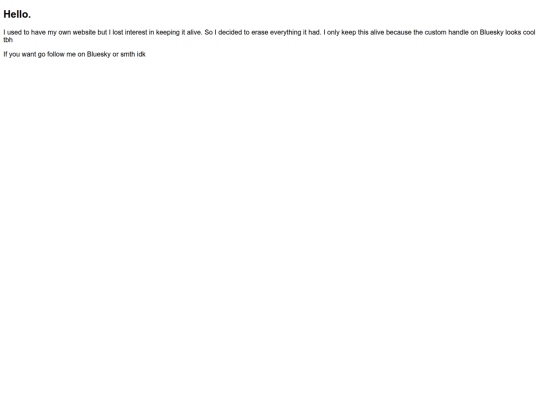The width and height of the screenshot is (540, 405).
Task: Click the phrase "lost interest"
Action: [x=129, y=32]
